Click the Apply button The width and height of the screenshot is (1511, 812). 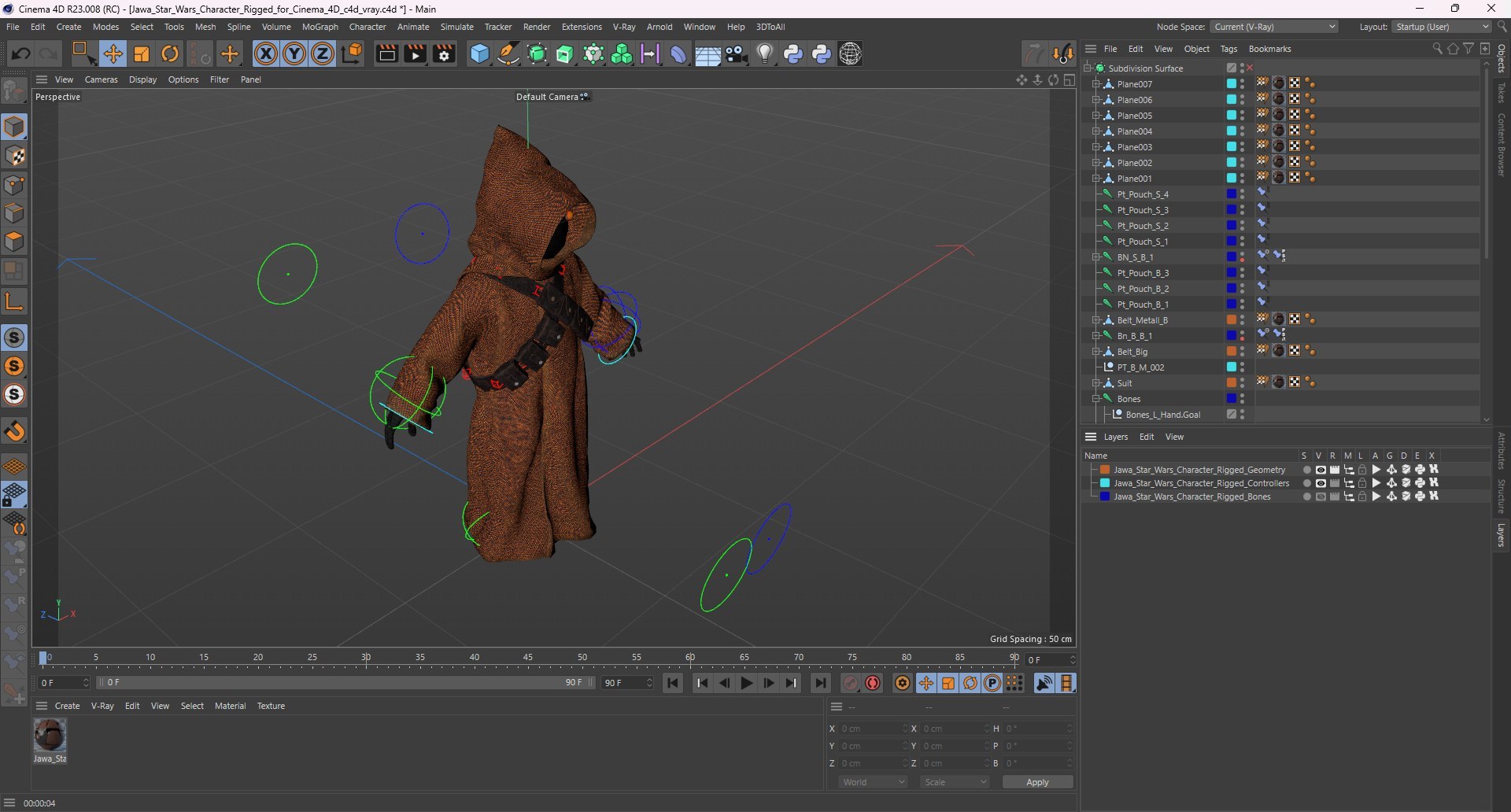1037,782
